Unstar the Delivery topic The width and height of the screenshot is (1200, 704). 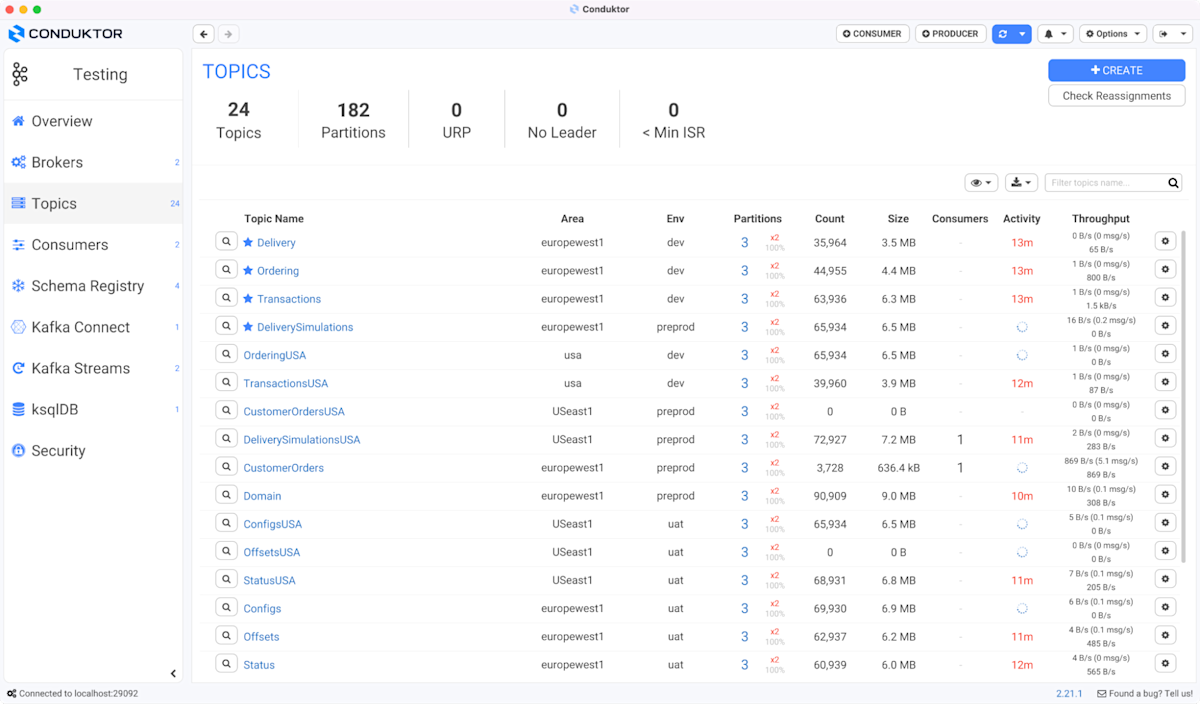click(x=249, y=242)
